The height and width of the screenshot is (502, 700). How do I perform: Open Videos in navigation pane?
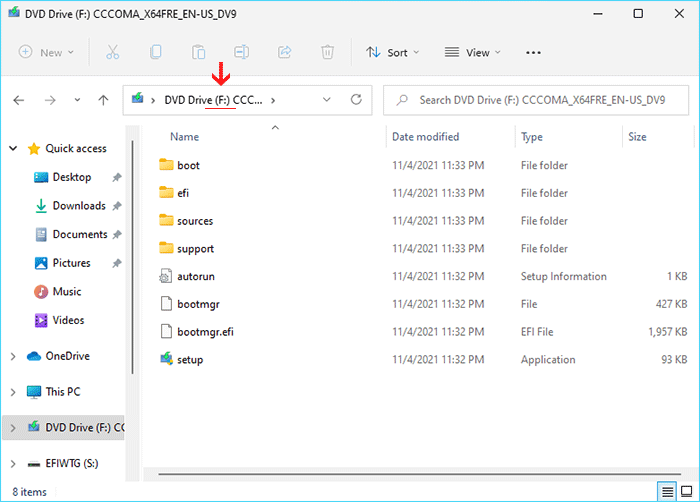pyautogui.click(x=68, y=320)
